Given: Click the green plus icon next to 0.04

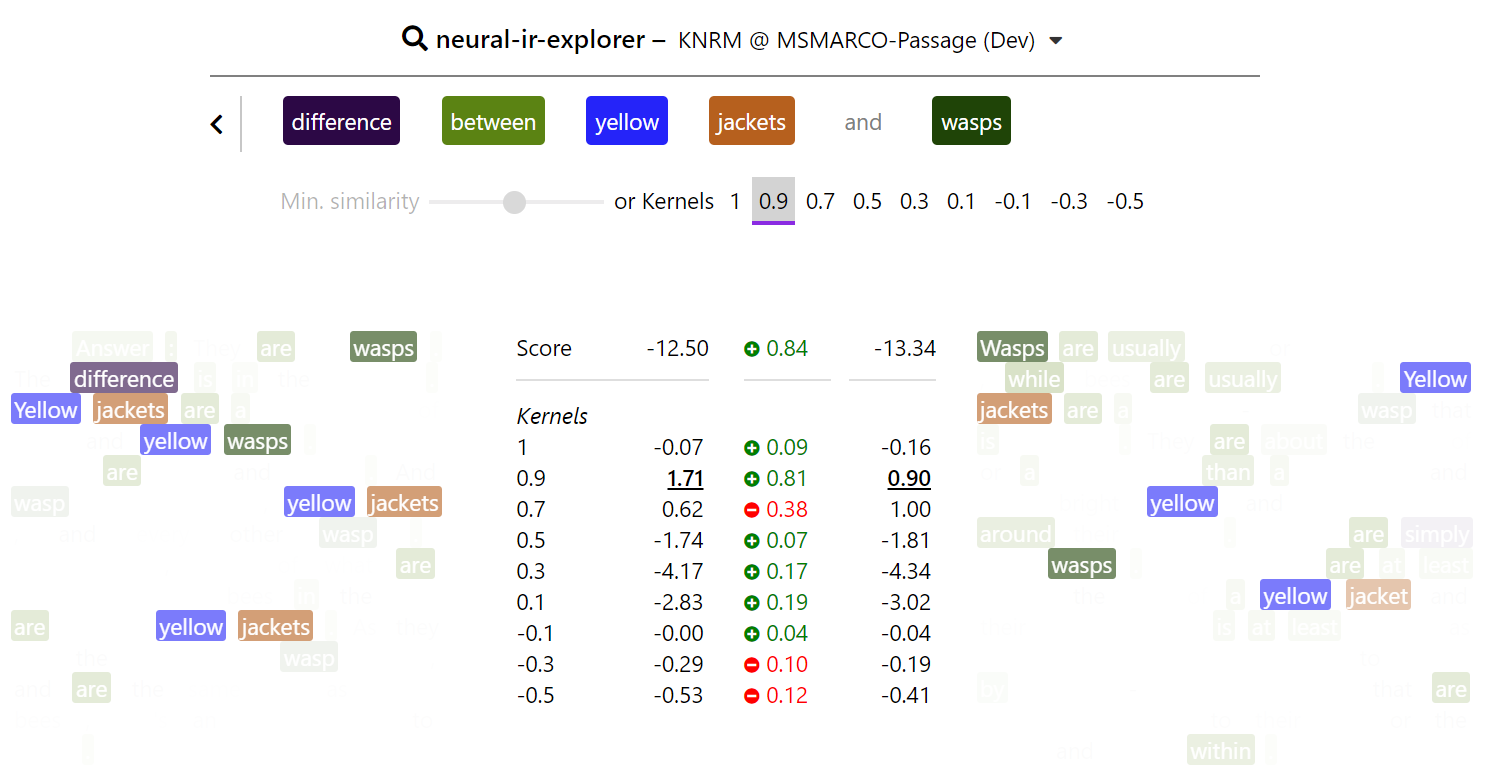Looking at the screenshot, I should click(x=752, y=633).
